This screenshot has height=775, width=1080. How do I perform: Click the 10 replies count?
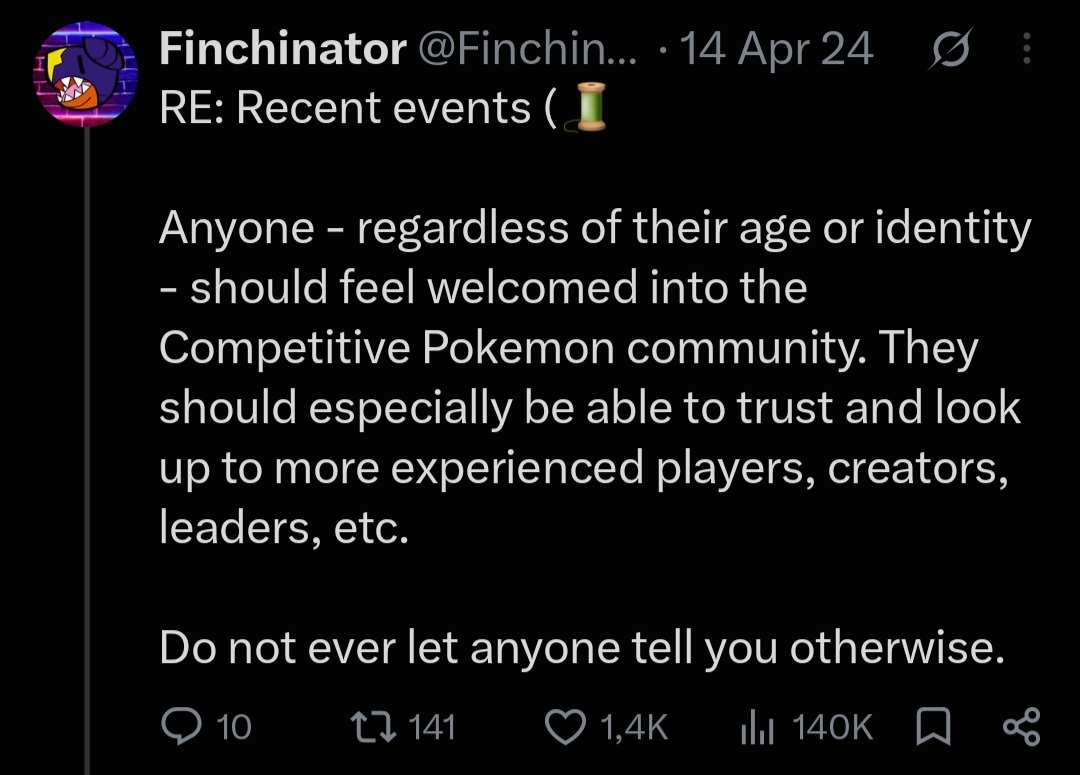pyautogui.click(x=234, y=727)
